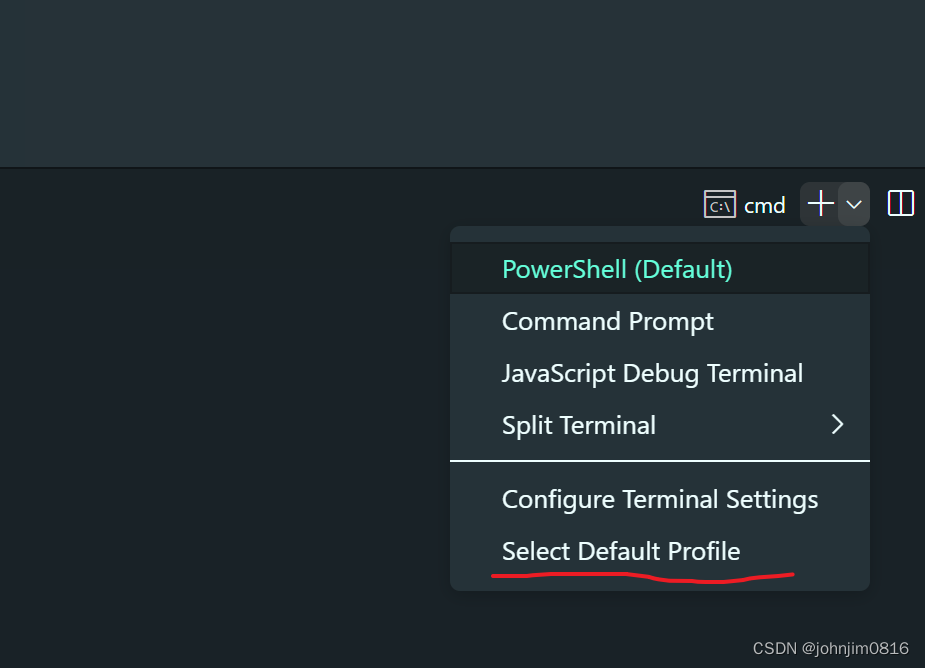This screenshot has width=925, height=668.
Task: Click Split Terminal's right-pointing arrow
Action: 838,425
